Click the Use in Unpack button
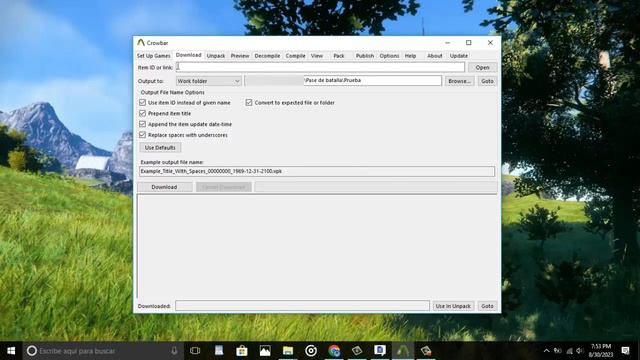The width and height of the screenshot is (640, 360). [453, 306]
